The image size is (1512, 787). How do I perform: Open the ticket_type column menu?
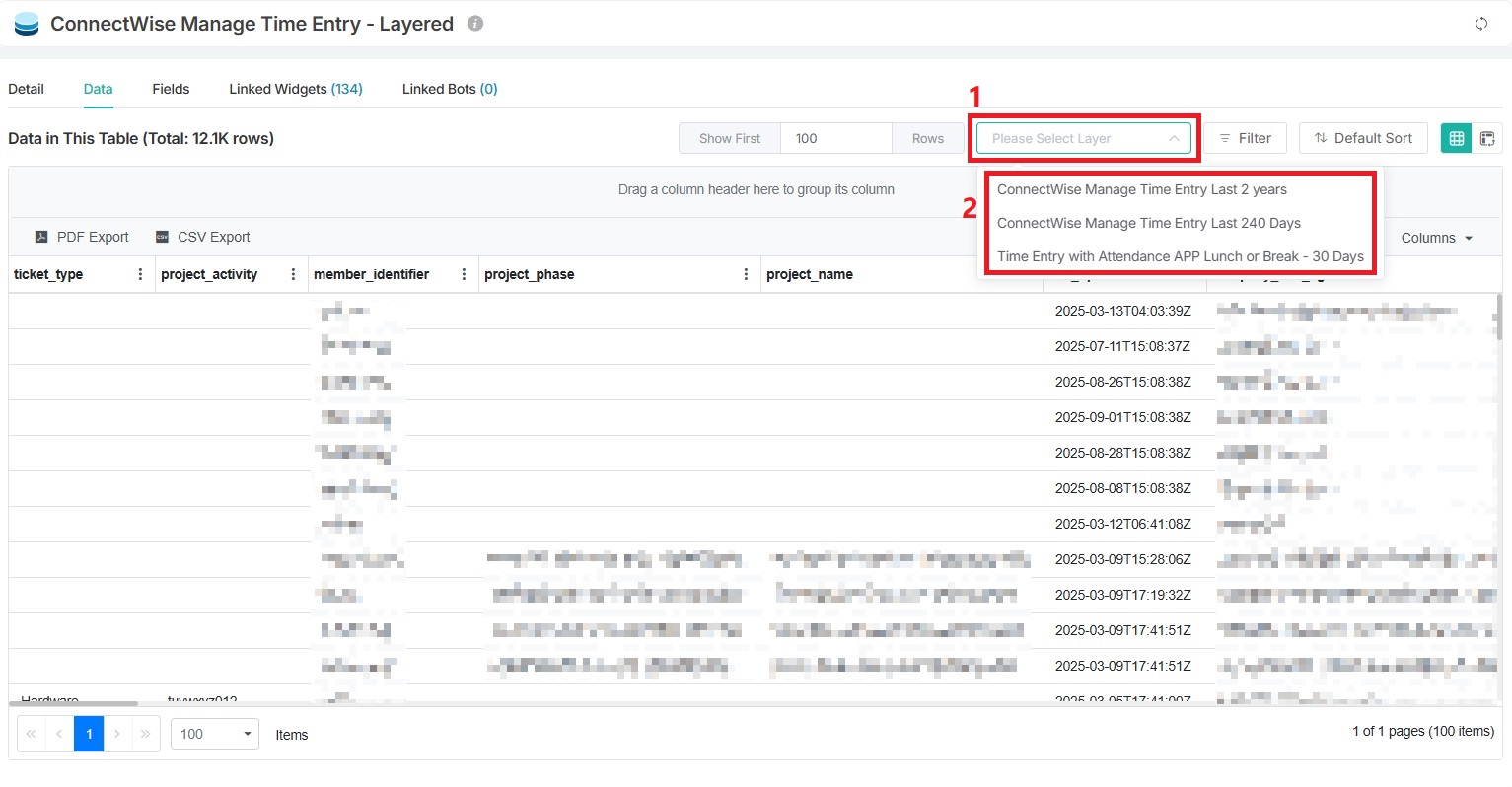tap(140, 274)
